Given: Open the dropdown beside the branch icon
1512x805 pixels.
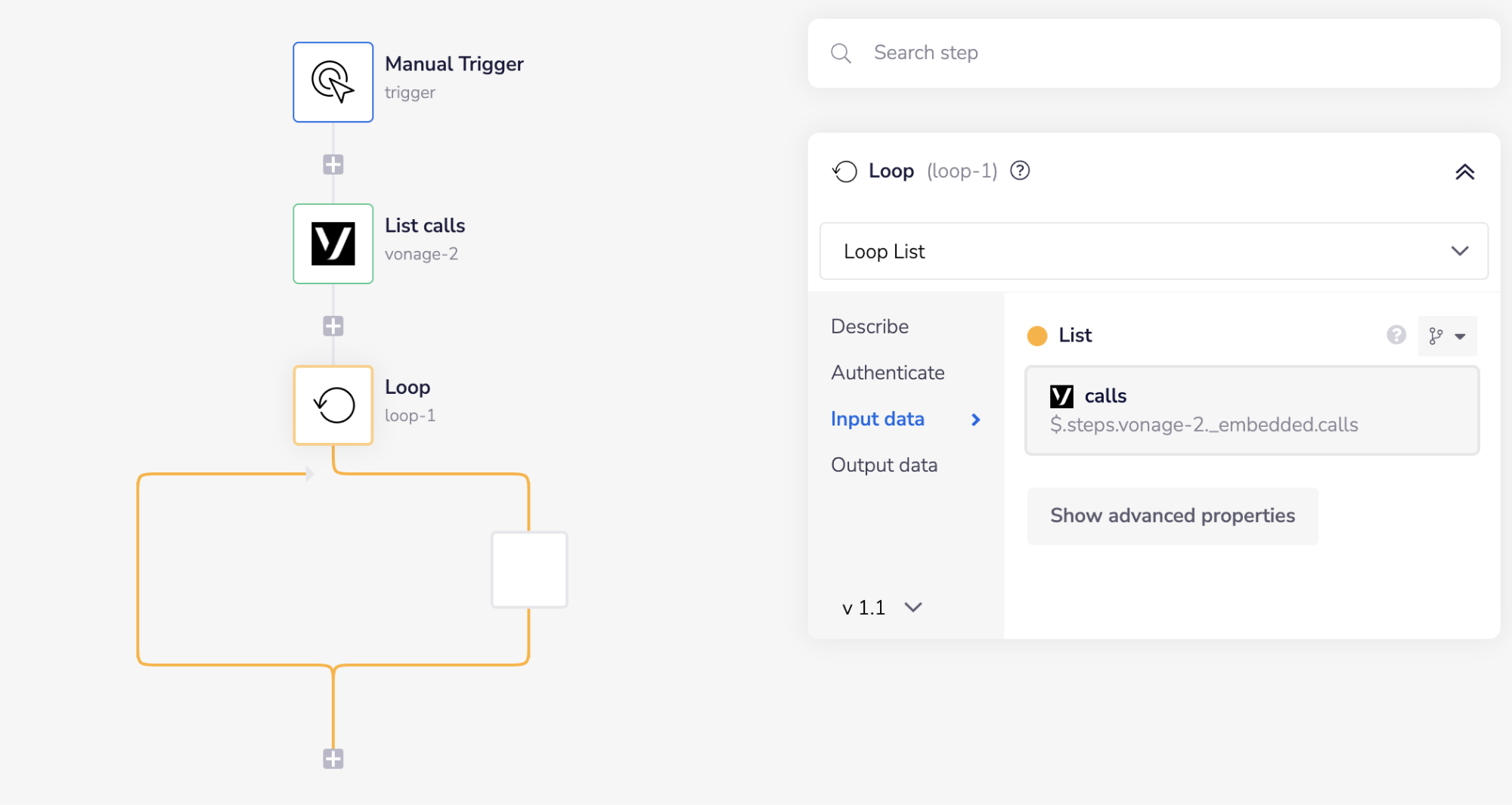Looking at the screenshot, I should coord(1461,336).
